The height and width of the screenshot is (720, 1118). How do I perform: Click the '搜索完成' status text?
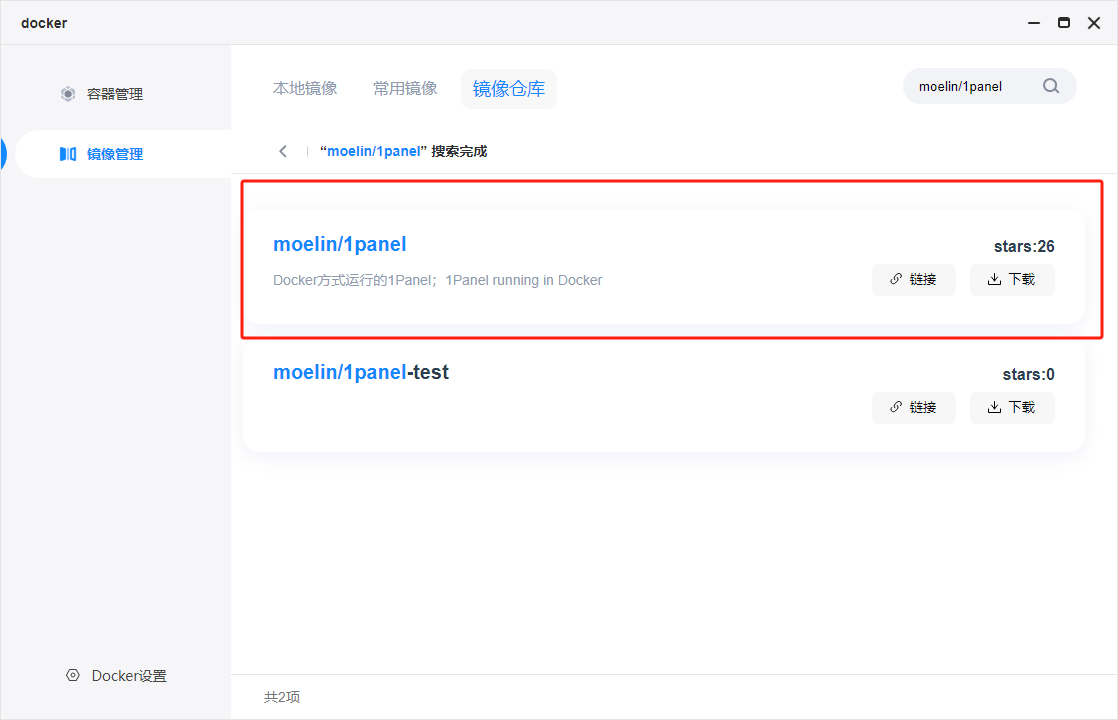coord(459,151)
